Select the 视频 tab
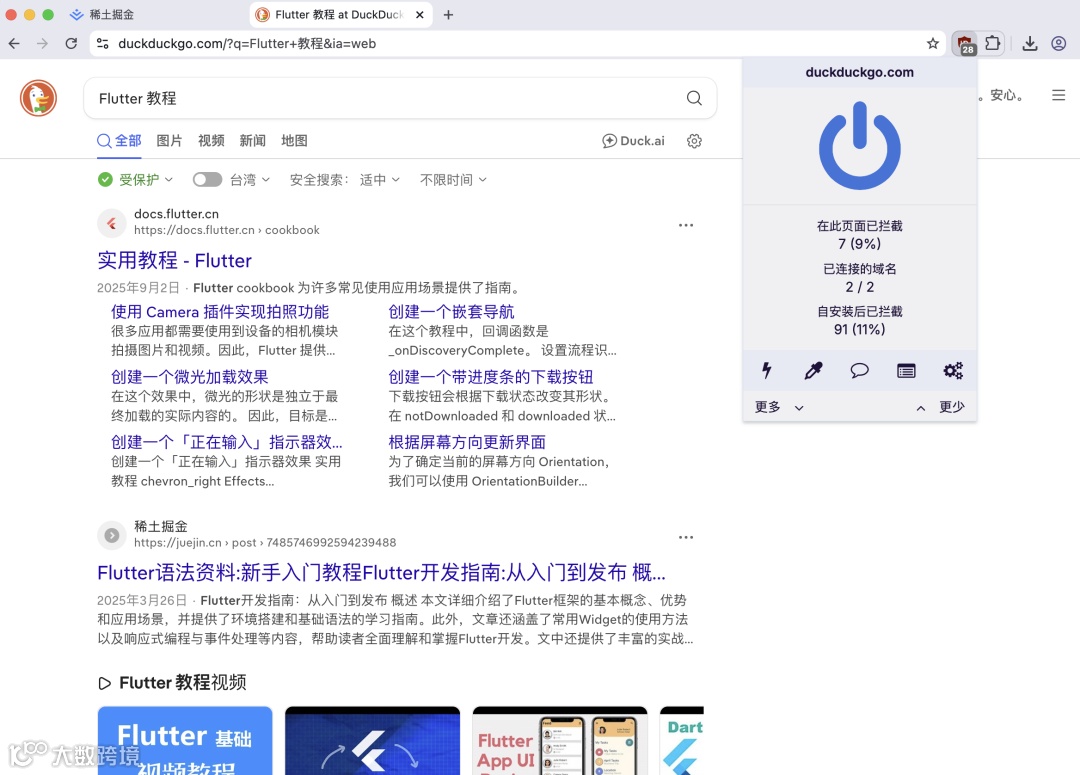The width and height of the screenshot is (1080, 775). point(211,141)
